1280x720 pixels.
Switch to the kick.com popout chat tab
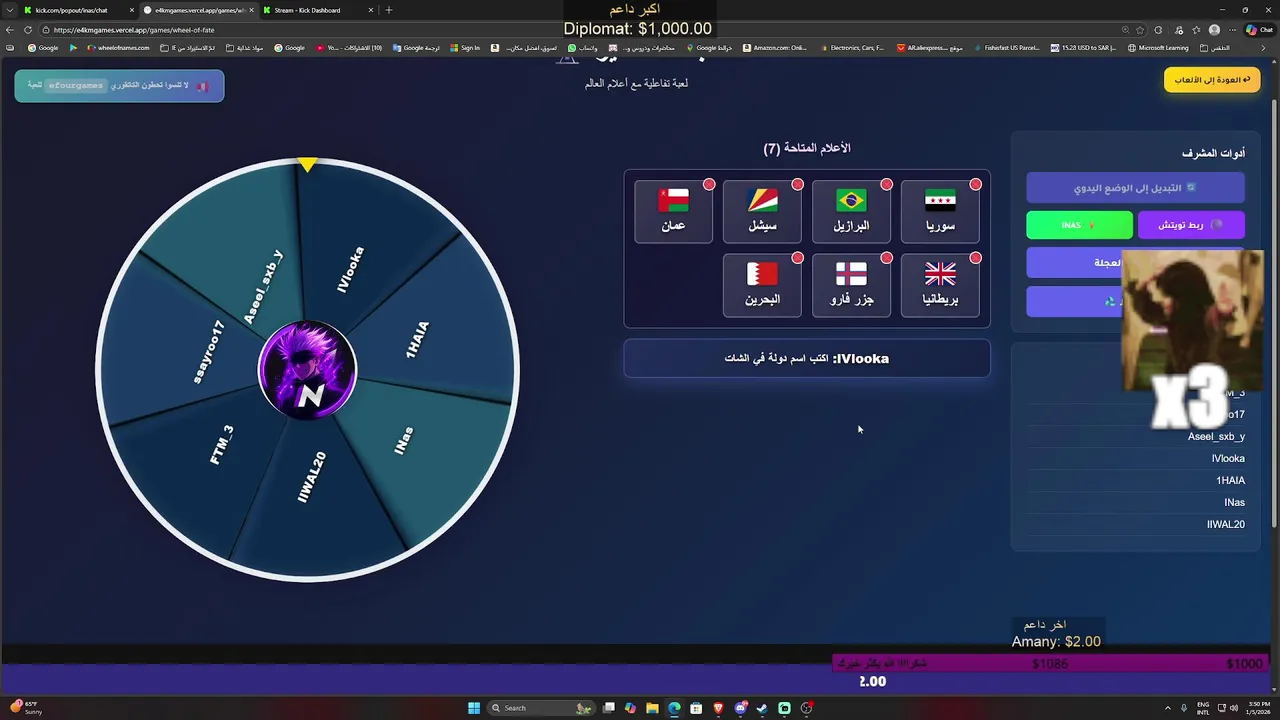[78, 10]
